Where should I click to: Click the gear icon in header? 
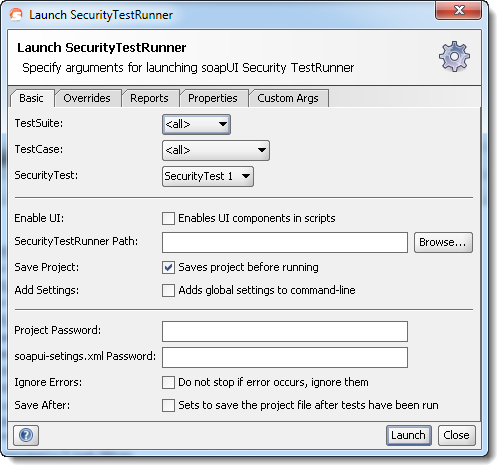pyautogui.click(x=454, y=56)
